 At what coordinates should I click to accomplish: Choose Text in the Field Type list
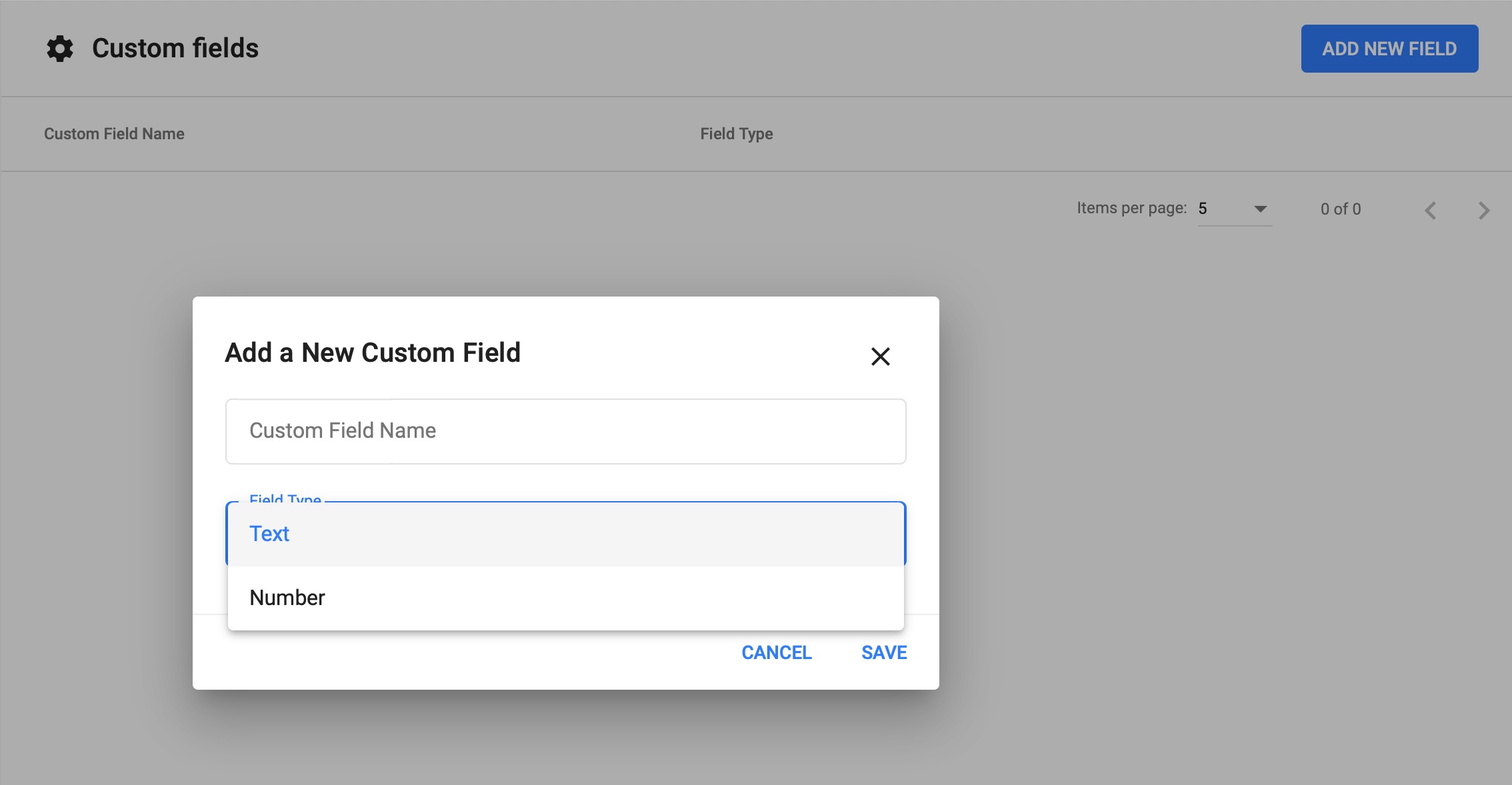565,534
